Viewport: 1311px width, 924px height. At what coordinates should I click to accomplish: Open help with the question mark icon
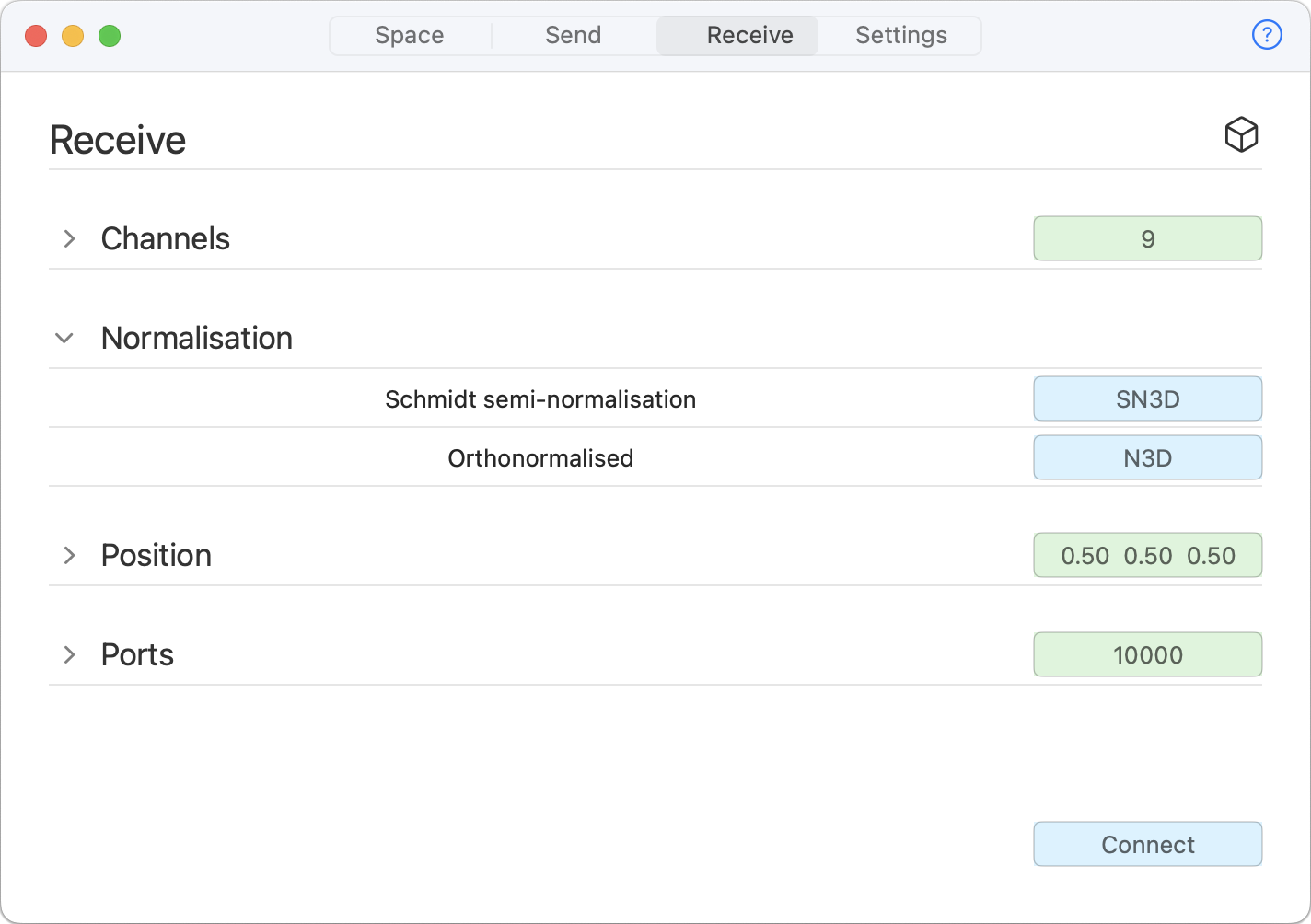pyautogui.click(x=1267, y=35)
